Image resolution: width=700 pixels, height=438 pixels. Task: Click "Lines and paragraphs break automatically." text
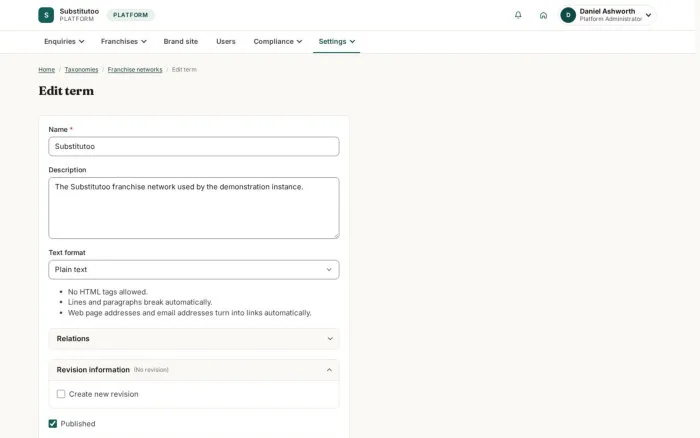coord(140,302)
